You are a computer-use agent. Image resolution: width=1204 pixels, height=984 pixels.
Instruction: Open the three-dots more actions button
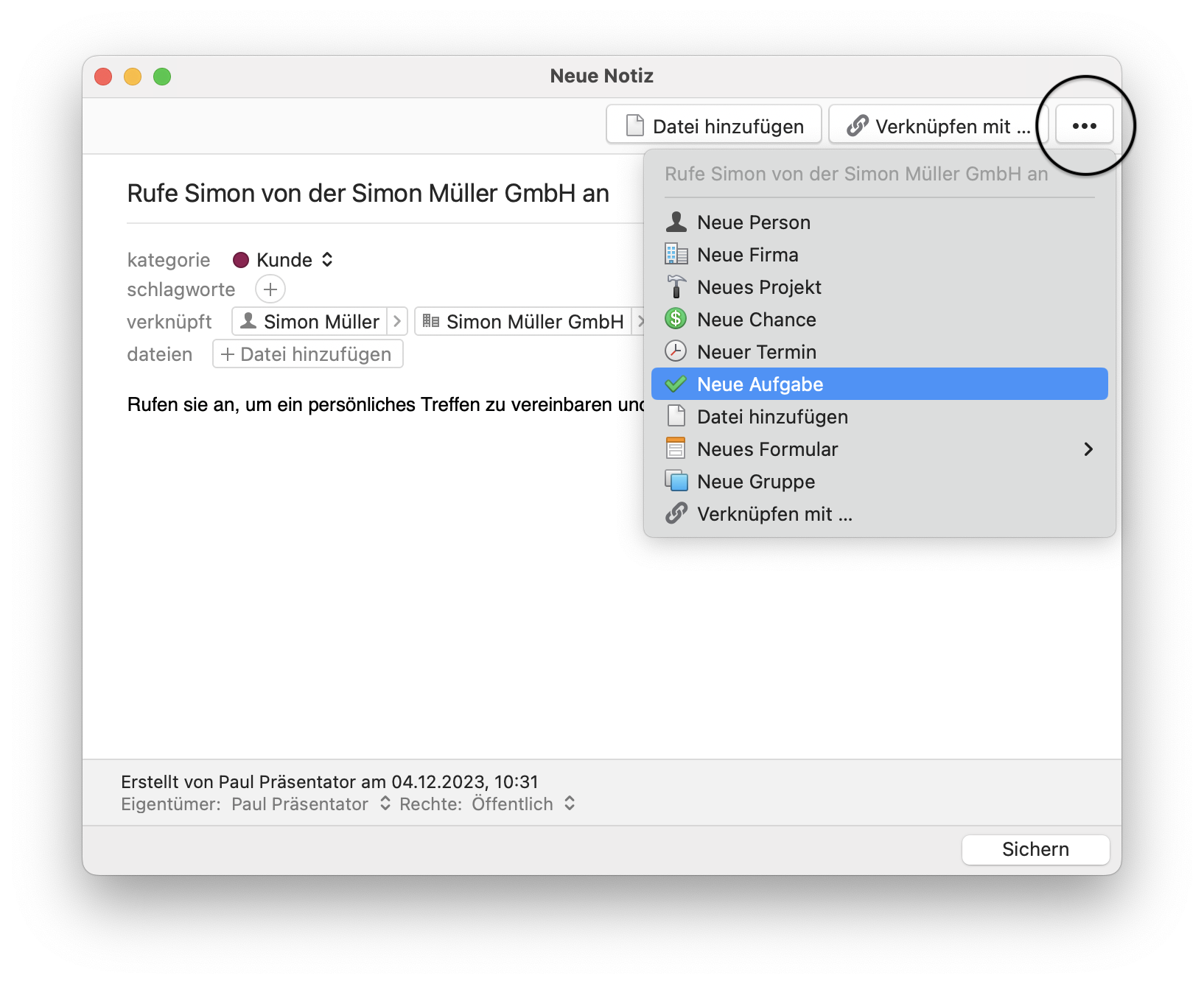[1083, 126]
